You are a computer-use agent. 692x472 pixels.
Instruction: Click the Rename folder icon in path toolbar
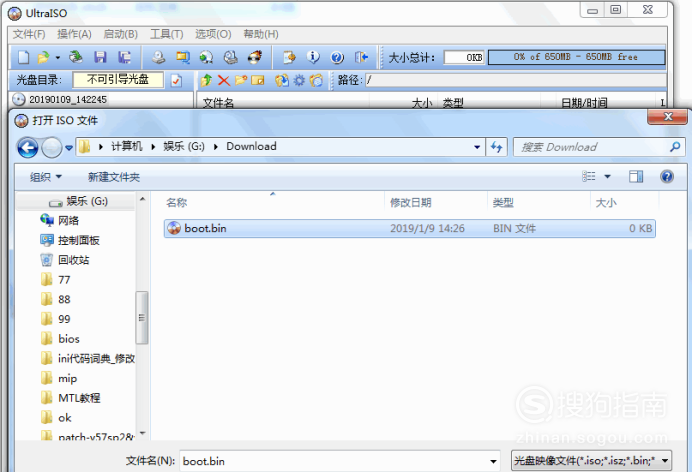258,80
